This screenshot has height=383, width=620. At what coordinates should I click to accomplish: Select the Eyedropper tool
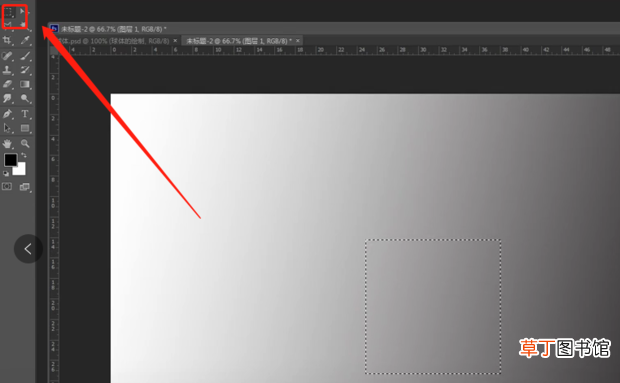click(x=25, y=40)
